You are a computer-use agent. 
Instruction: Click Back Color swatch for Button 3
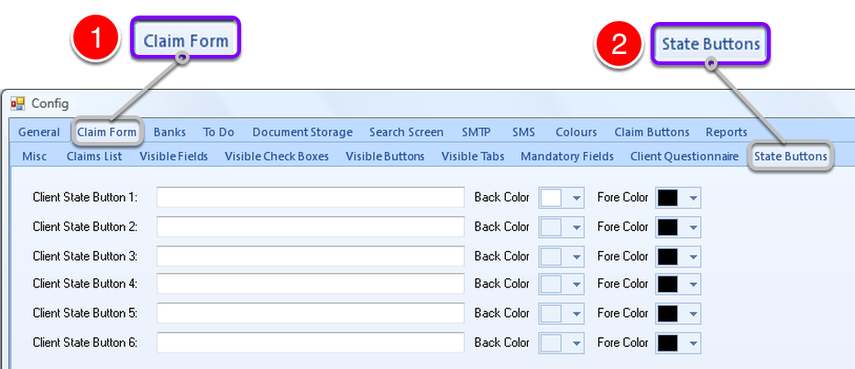pos(551,256)
